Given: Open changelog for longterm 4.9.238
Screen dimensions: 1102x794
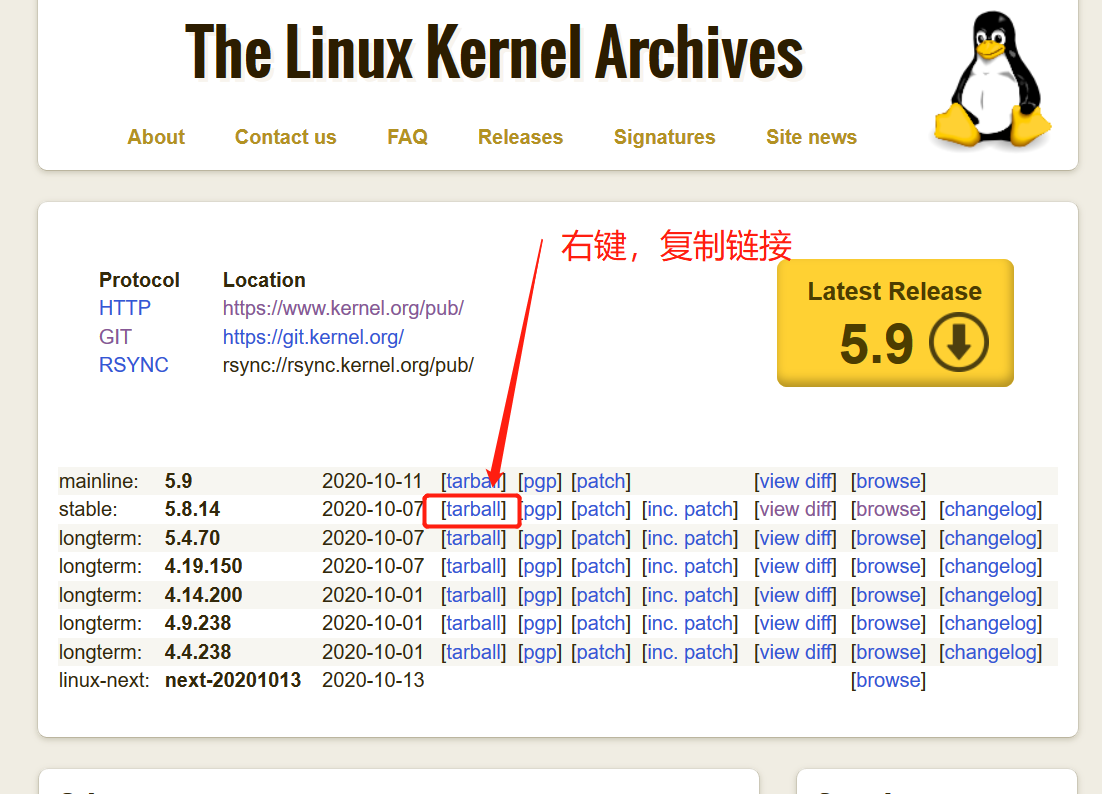Looking at the screenshot, I should pos(991,623).
